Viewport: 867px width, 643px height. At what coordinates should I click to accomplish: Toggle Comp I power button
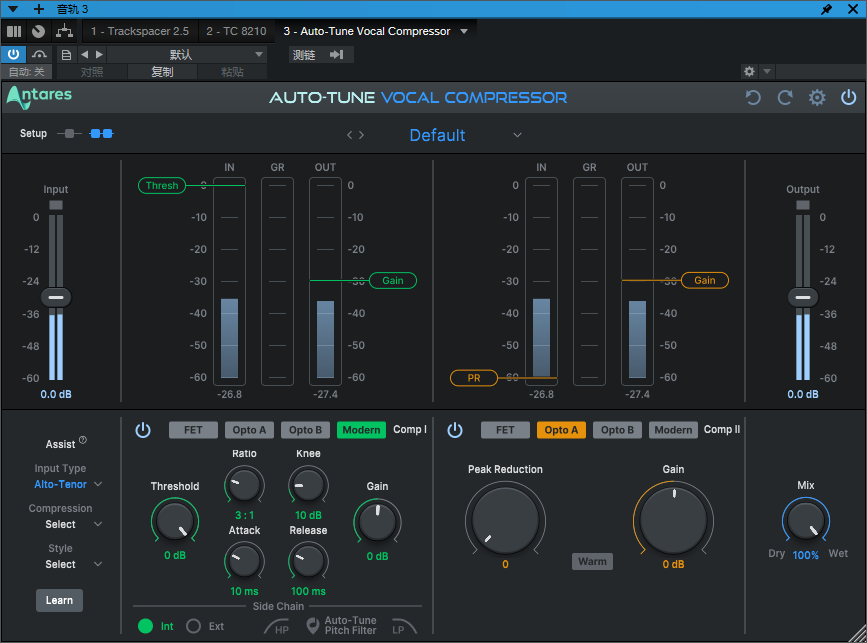143,430
